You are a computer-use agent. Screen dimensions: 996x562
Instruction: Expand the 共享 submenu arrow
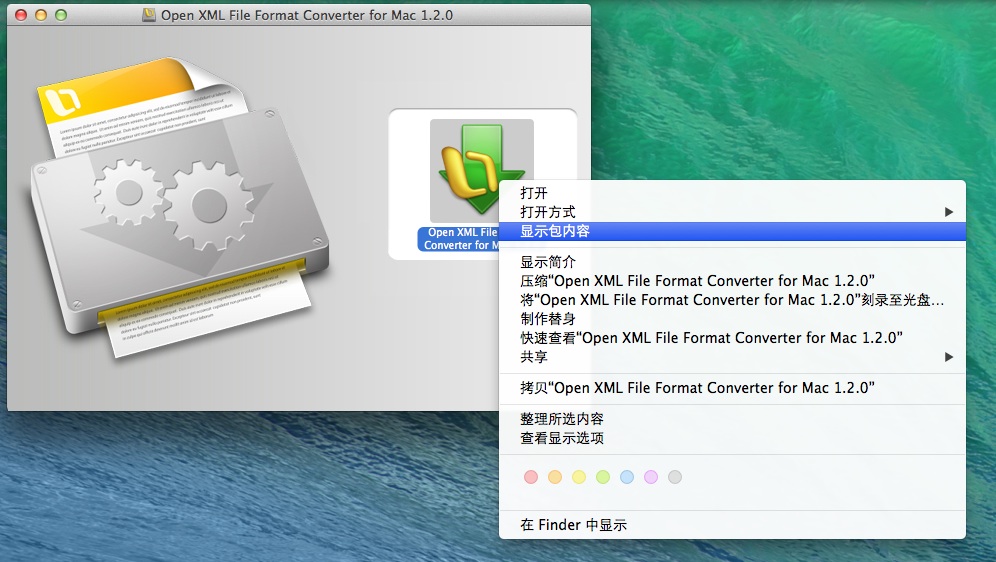(948, 357)
